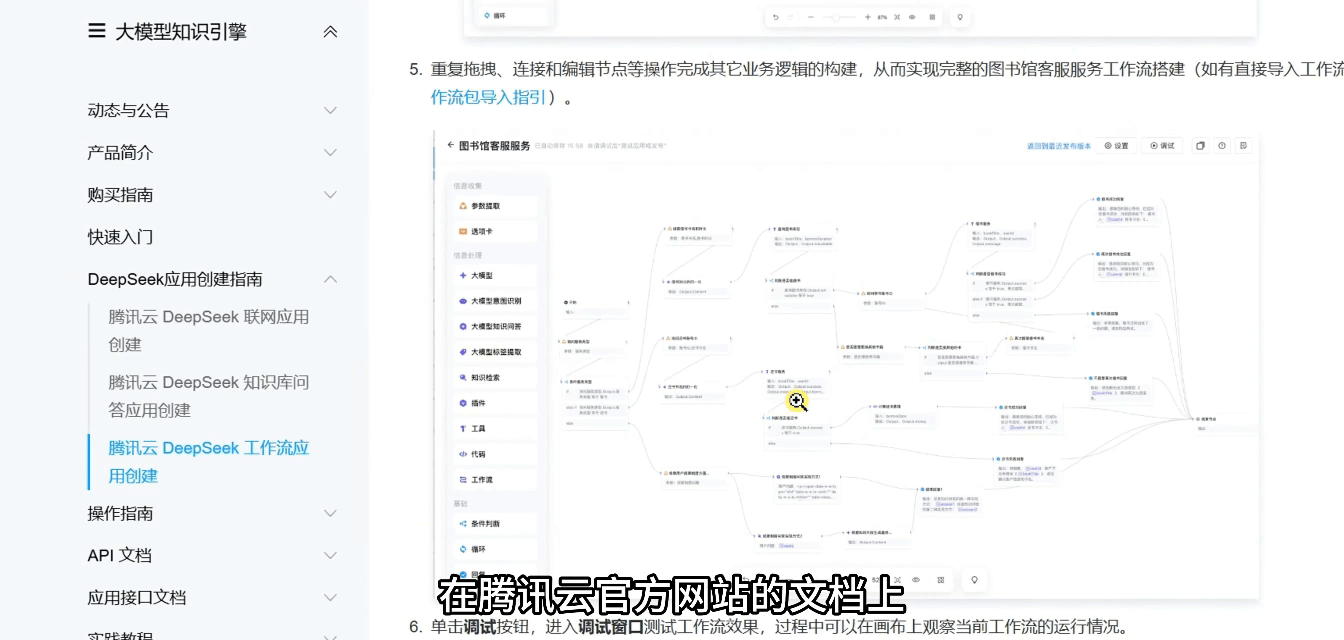Expand the 动态与公告 section chevron

pos(331,110)
